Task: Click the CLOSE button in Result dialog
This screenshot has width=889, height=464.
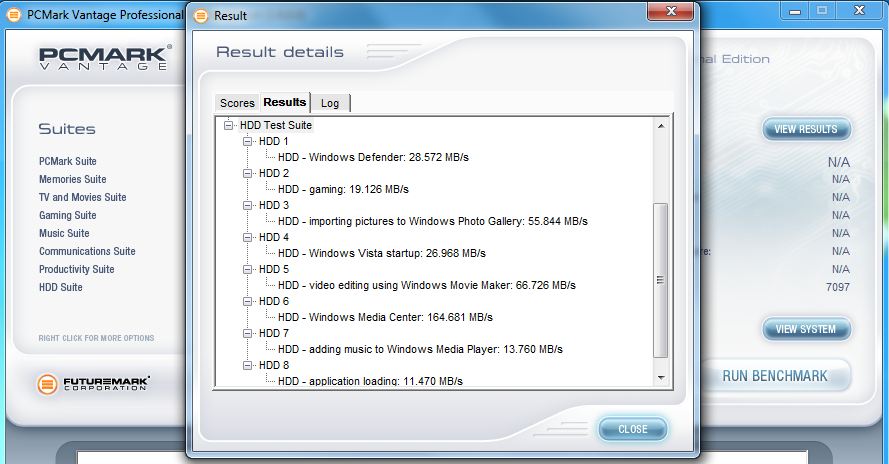Action: (633, 429)
